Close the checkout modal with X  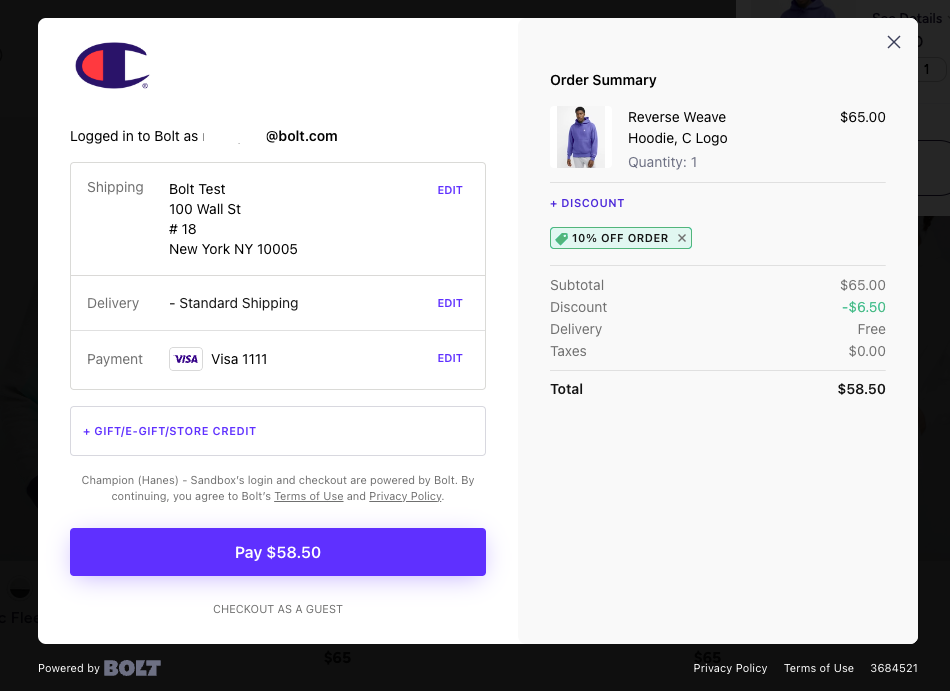pos(894,42)
